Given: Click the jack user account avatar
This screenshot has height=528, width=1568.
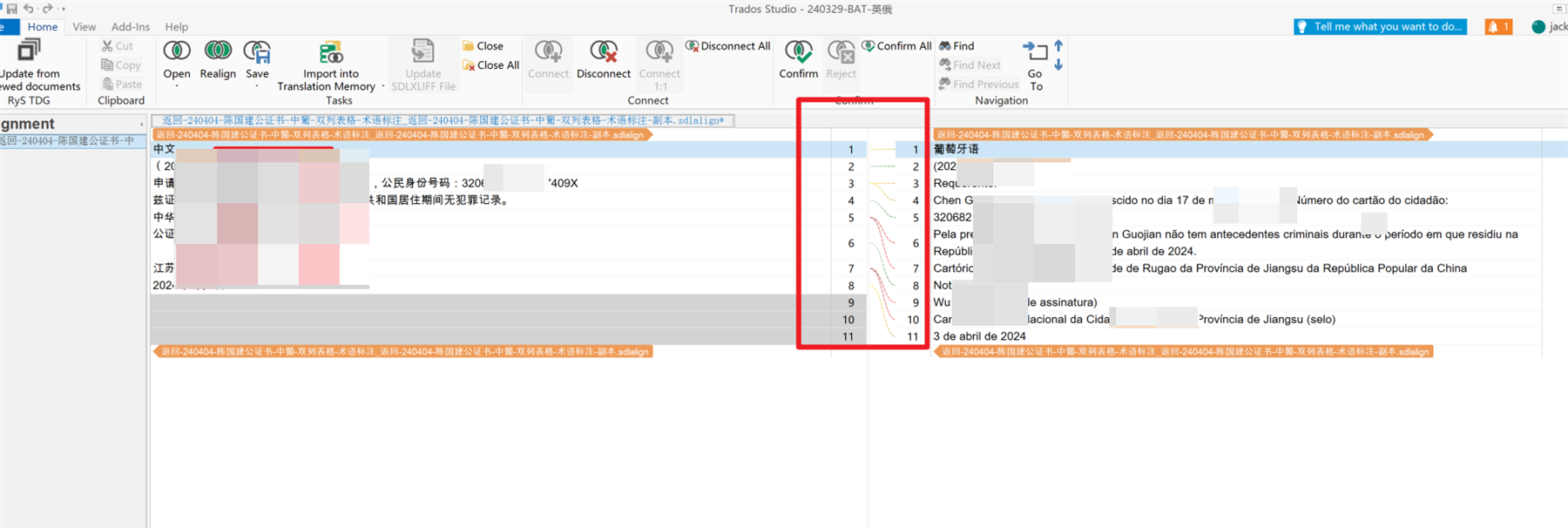Looking at the screenshot, I should click(x=1538, y=27).
